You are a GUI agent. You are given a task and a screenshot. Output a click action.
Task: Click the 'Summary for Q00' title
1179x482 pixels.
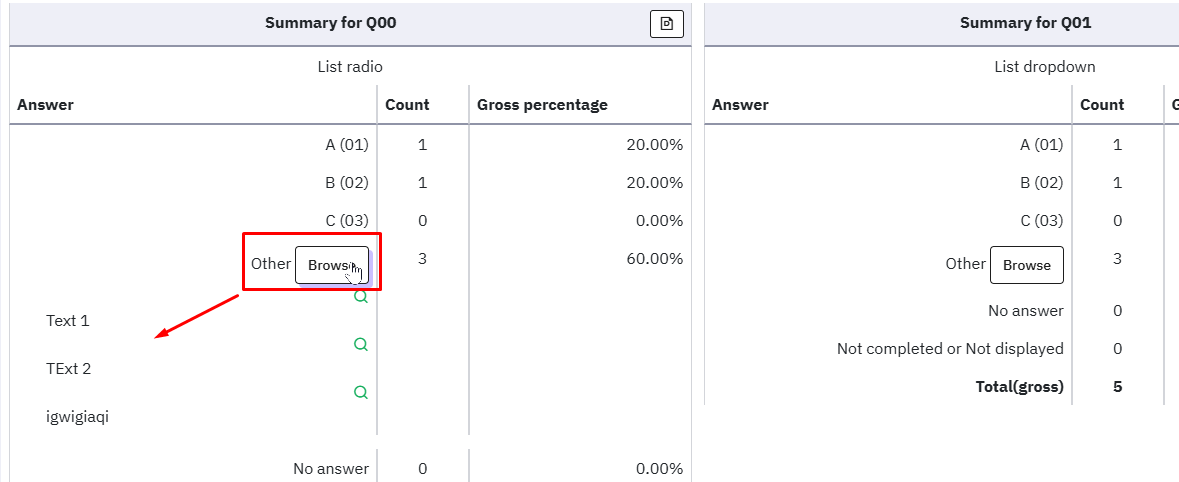pos(330,23)
